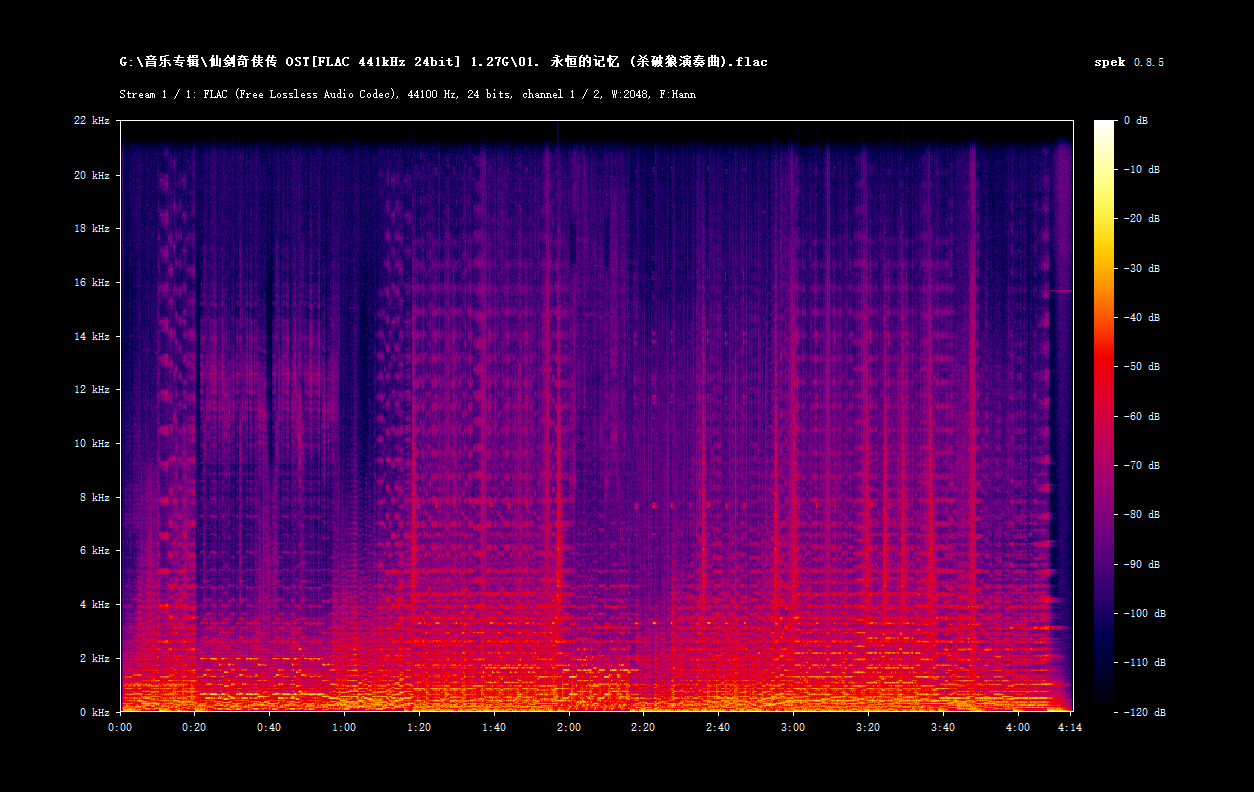Click the dB color gradient legend bar
The height and width of the screenshot is (792, 1254).
pyautogui.click(x=1104, y=416)
